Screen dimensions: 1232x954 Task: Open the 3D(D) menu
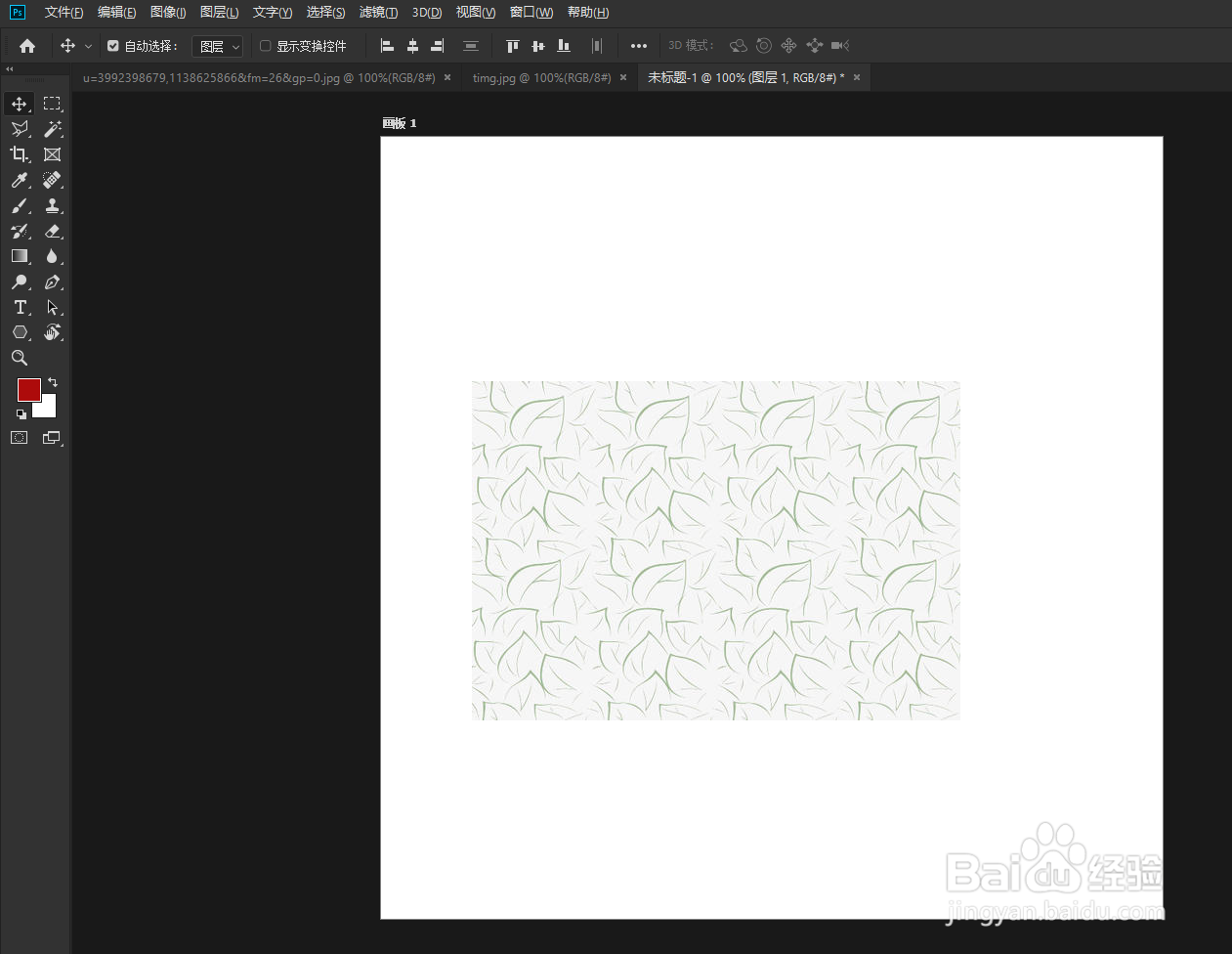pos(426,12)
